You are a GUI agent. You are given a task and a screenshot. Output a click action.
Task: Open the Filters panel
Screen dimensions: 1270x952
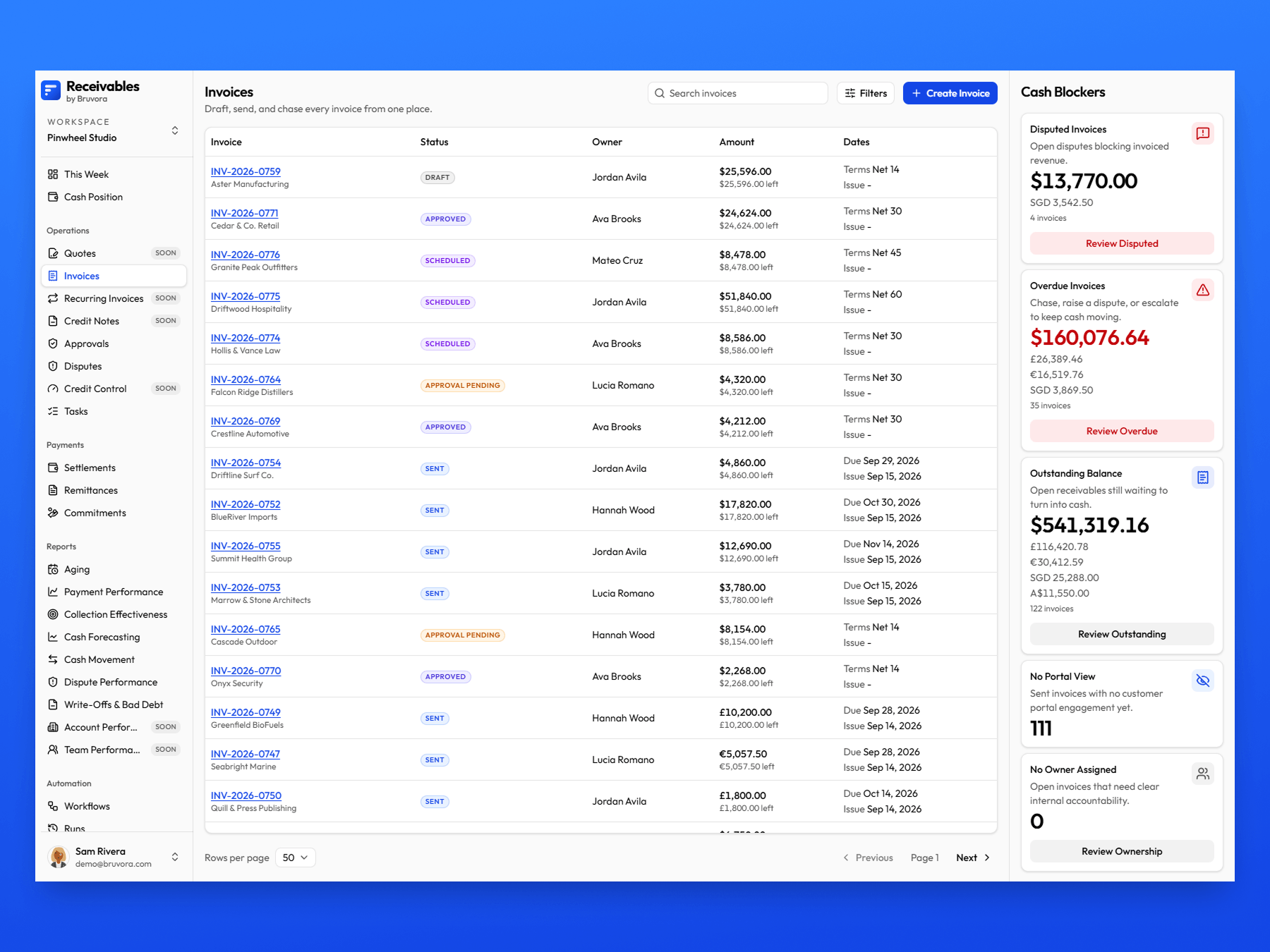(866, 93)
